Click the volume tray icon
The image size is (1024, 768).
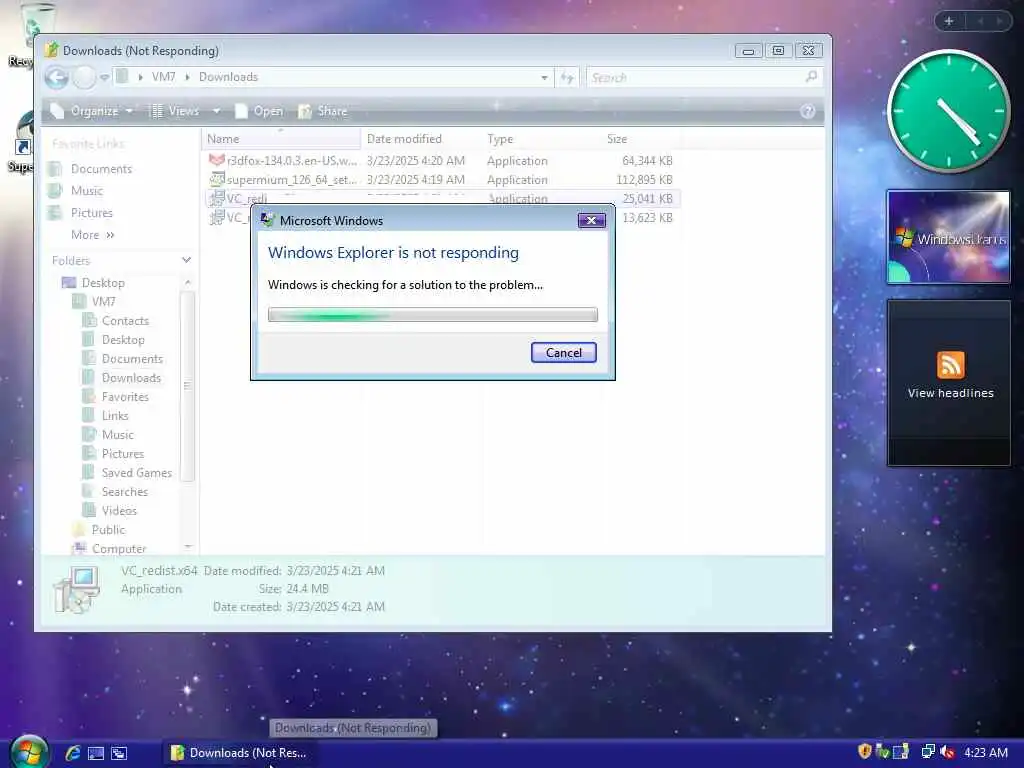tap(947, 752)
